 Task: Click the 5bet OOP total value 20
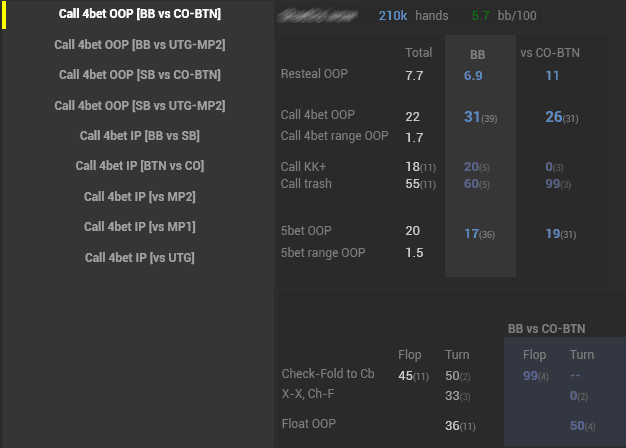(x=413, y=231)
